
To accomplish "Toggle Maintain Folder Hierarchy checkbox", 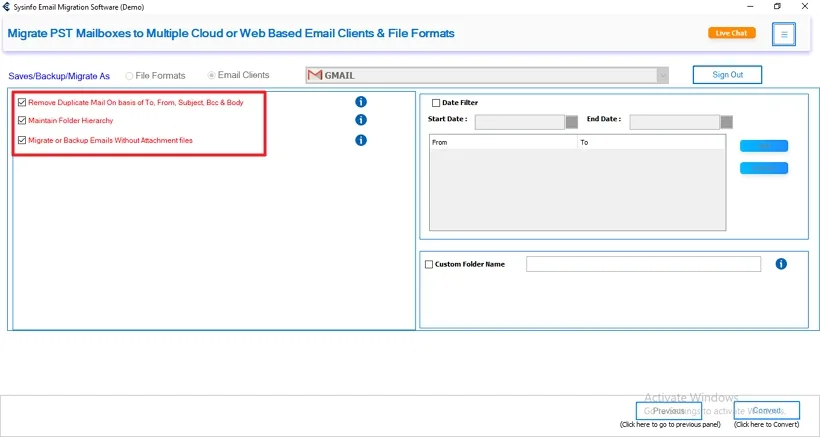I will click(x=22, y=120).
